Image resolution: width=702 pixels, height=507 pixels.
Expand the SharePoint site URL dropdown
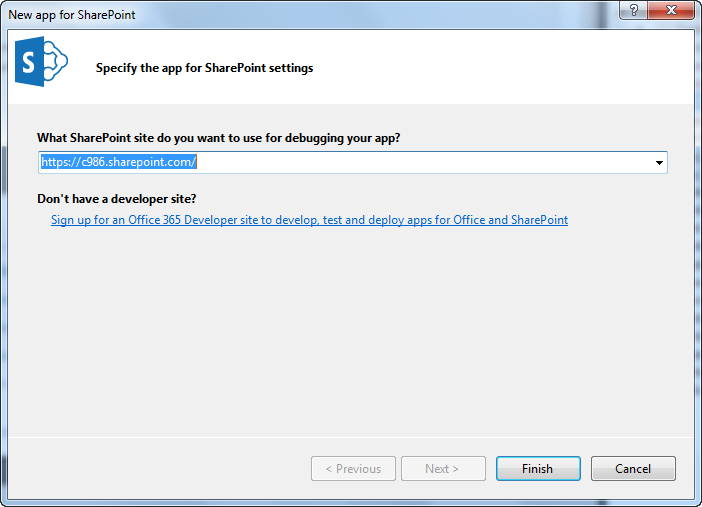pos(660,162)
